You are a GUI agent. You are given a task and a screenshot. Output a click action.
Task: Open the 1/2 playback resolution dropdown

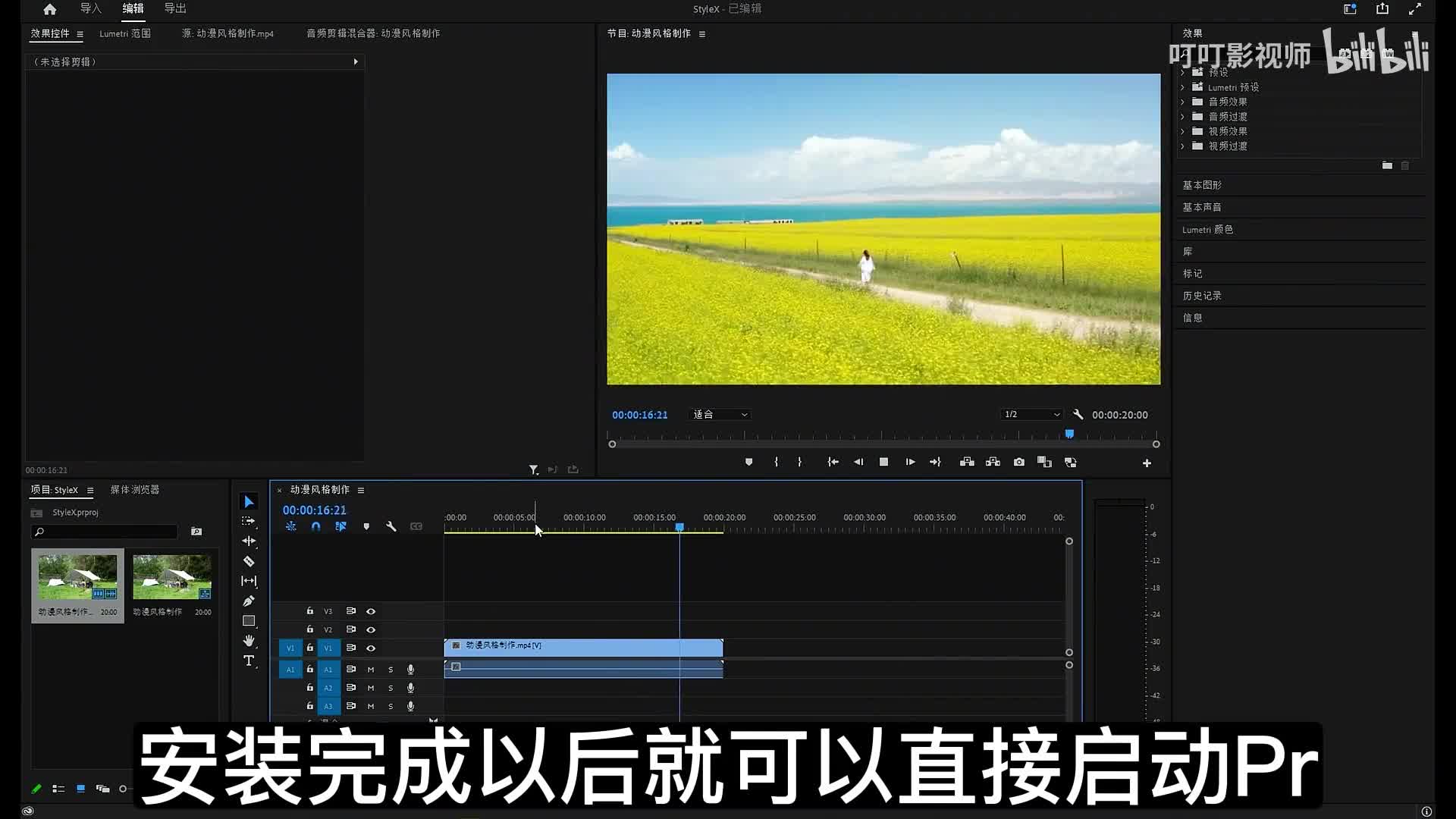click(x=1031, y=415)
